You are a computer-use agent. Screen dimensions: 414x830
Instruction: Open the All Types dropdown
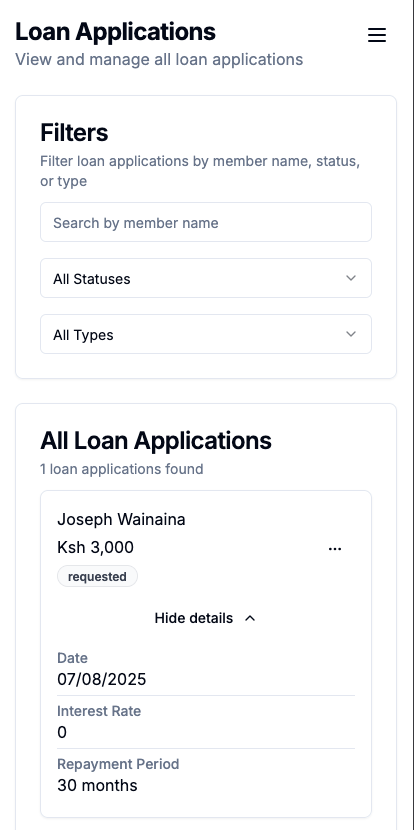(206, 335)
